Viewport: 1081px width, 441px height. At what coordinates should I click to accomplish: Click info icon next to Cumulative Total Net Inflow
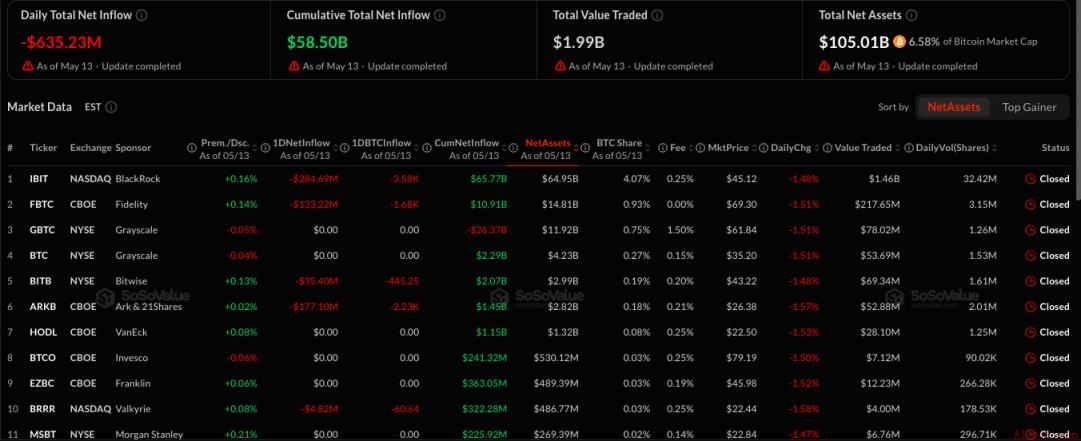pyautogui.click(x=440, y=15)
